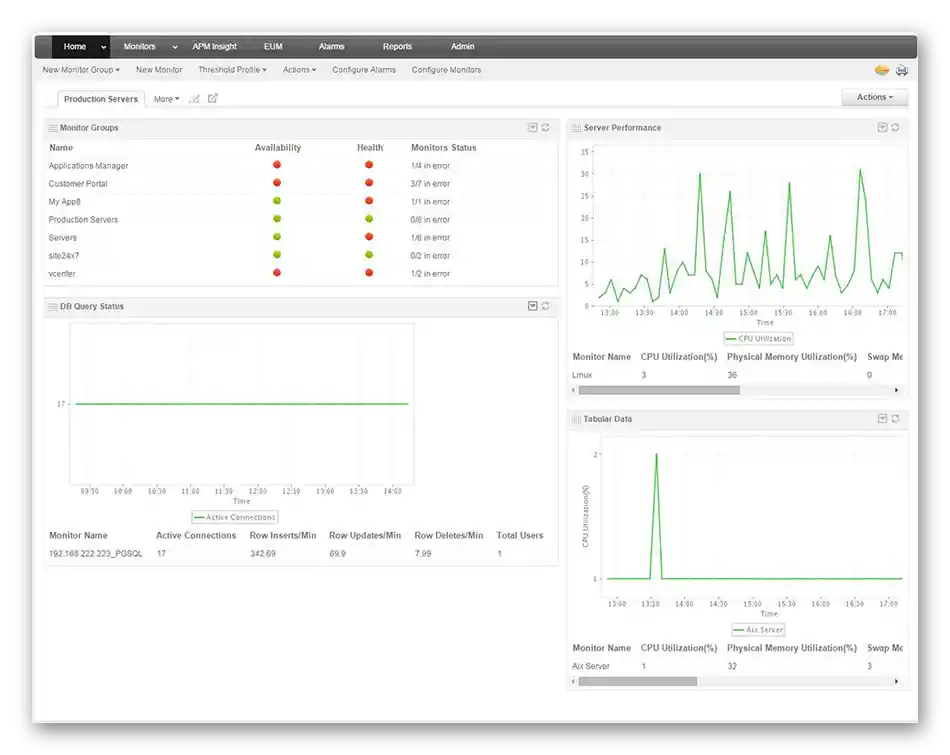Click Production Servers green health indicator

369,219
